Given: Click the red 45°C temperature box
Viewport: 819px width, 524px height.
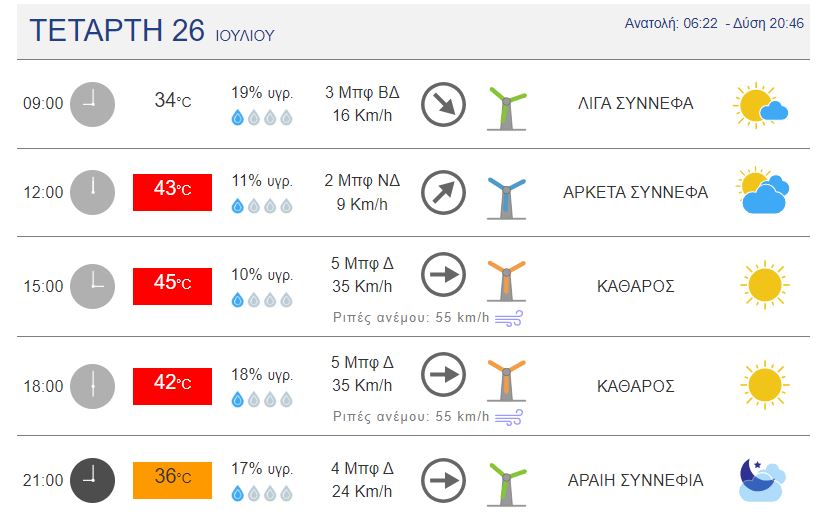Looking at the screenshot, I should click(172, 285).
